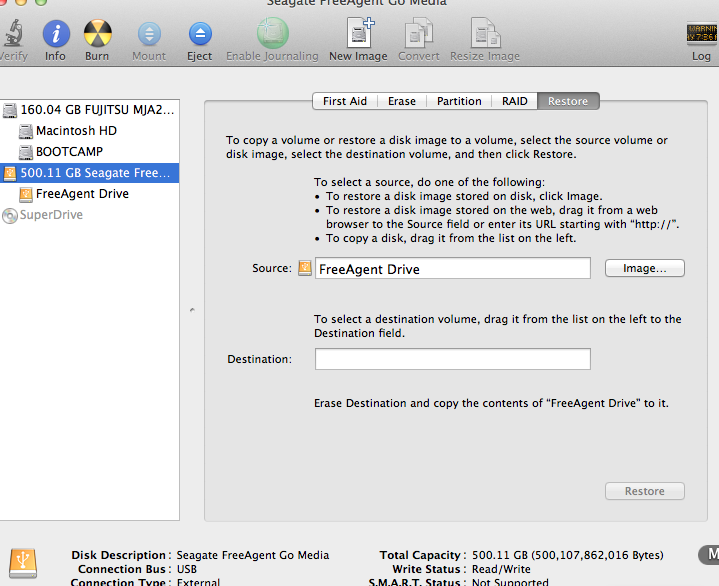Click the Restore button at bottom right

coord(645,491)
